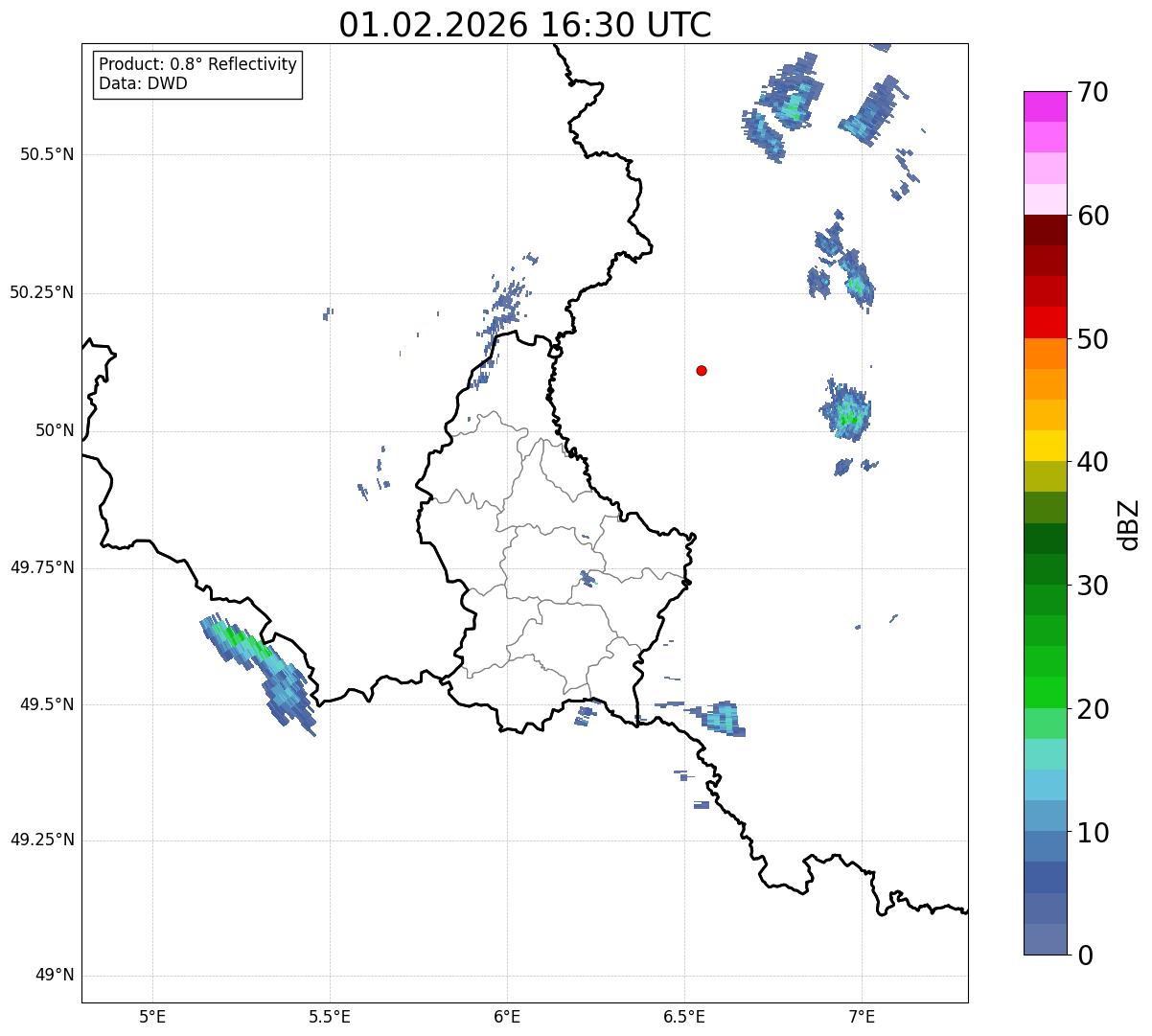Click the dark maroon colorbar segment below 60

1045,230
